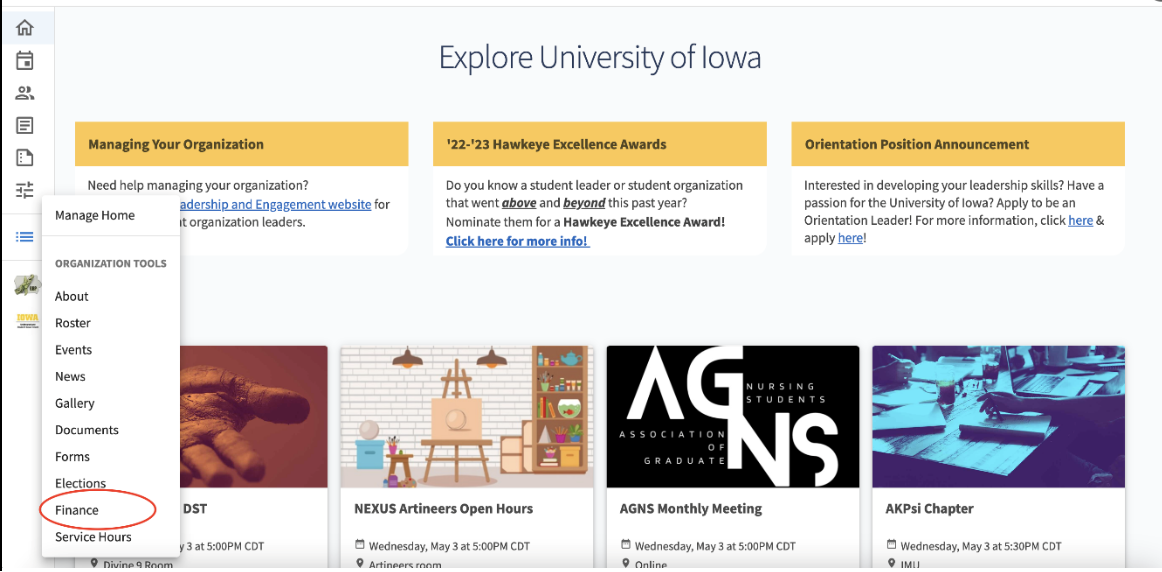Open the AKPsi Chapter event title
1162x572 pixels.
(x=929, y=509)
